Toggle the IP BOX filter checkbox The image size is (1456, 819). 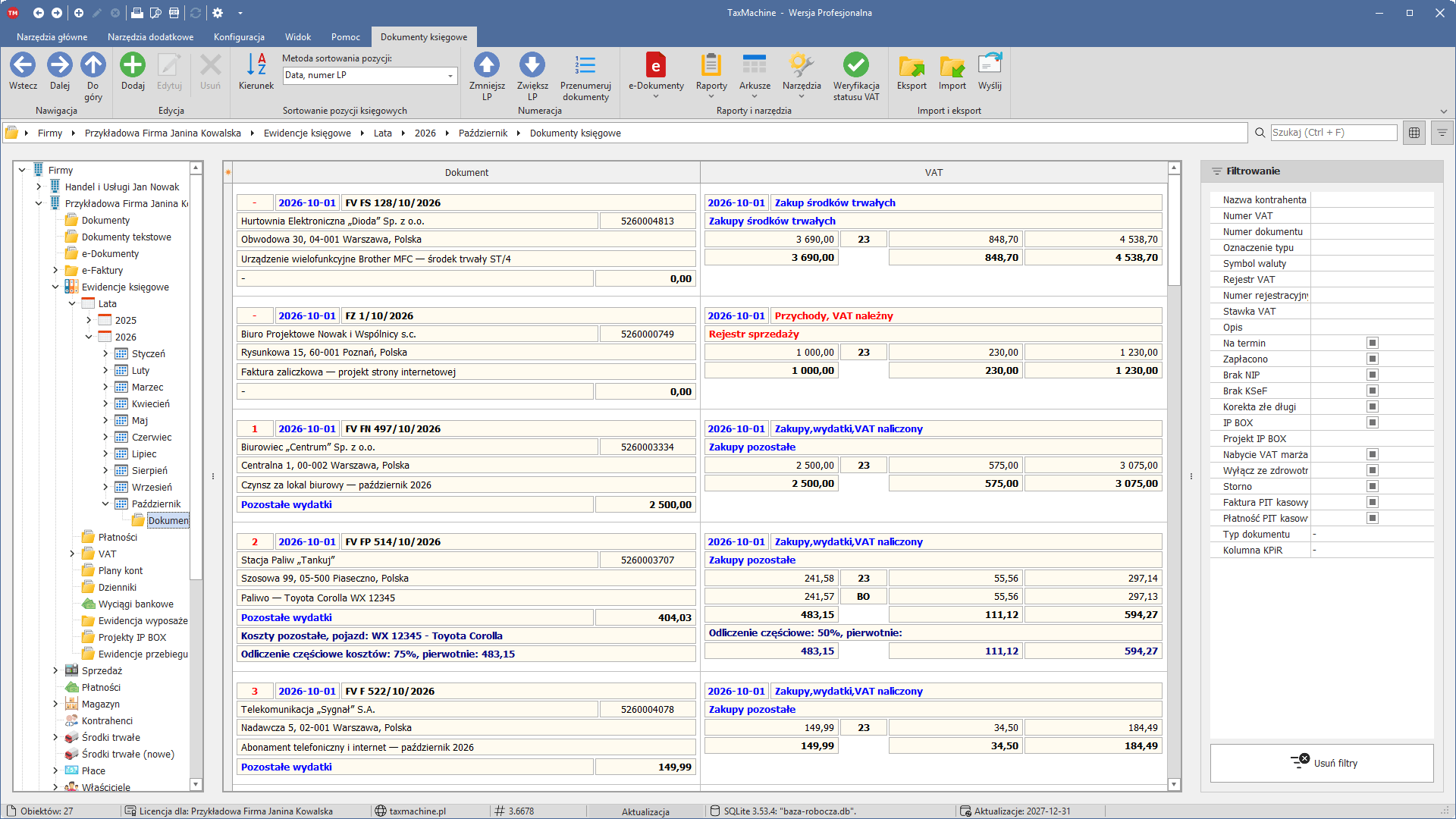[1372, 422]
